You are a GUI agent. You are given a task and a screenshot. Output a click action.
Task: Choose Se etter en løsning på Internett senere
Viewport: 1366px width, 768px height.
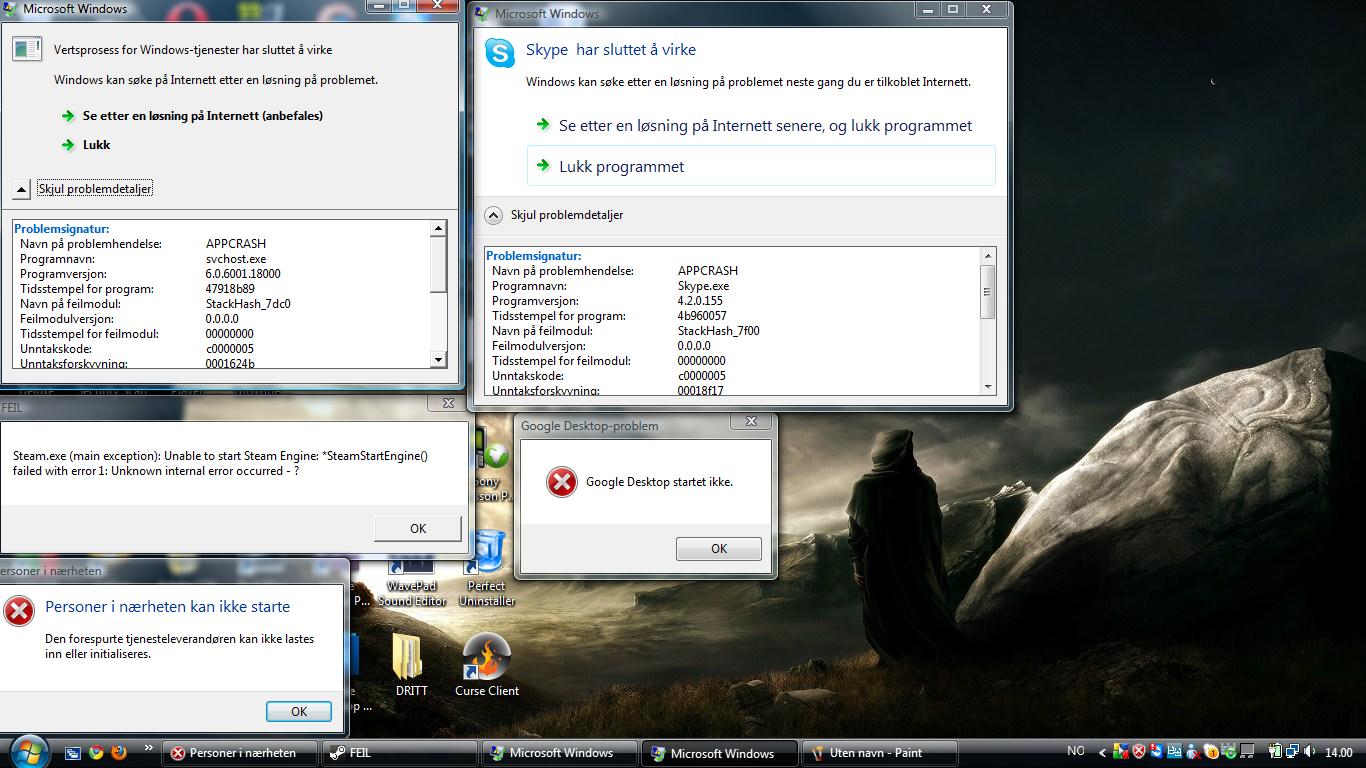coord(765,126)
